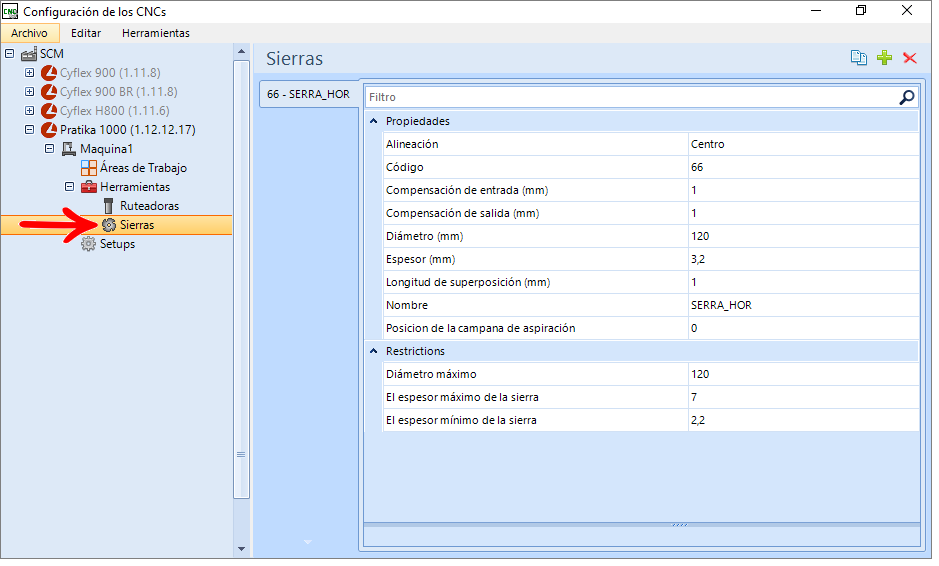The width and height of the screenshot is (939, 566).
Task: Select Setups in the tree
Action: 117,244
